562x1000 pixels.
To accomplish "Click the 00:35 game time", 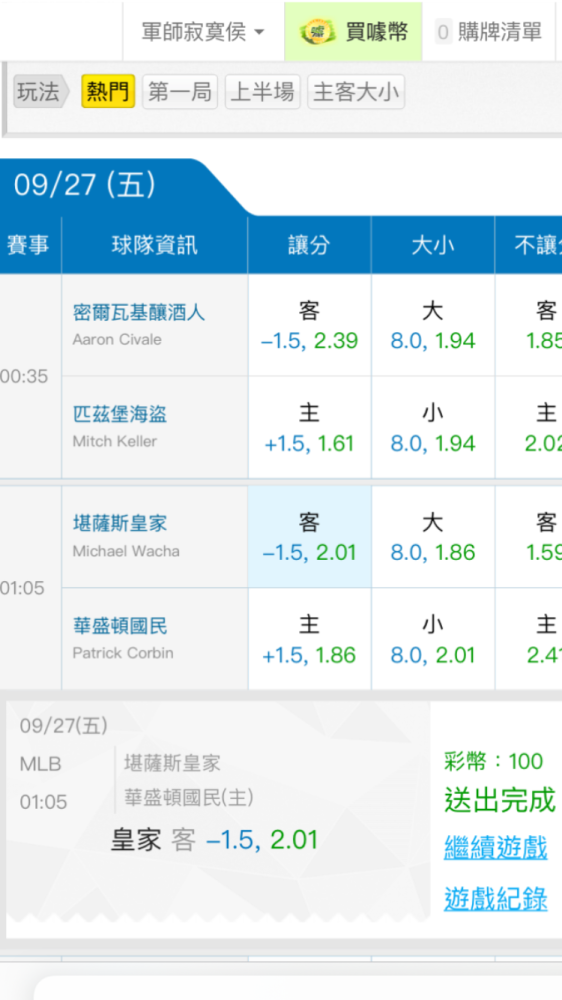I will click(24, 376).
